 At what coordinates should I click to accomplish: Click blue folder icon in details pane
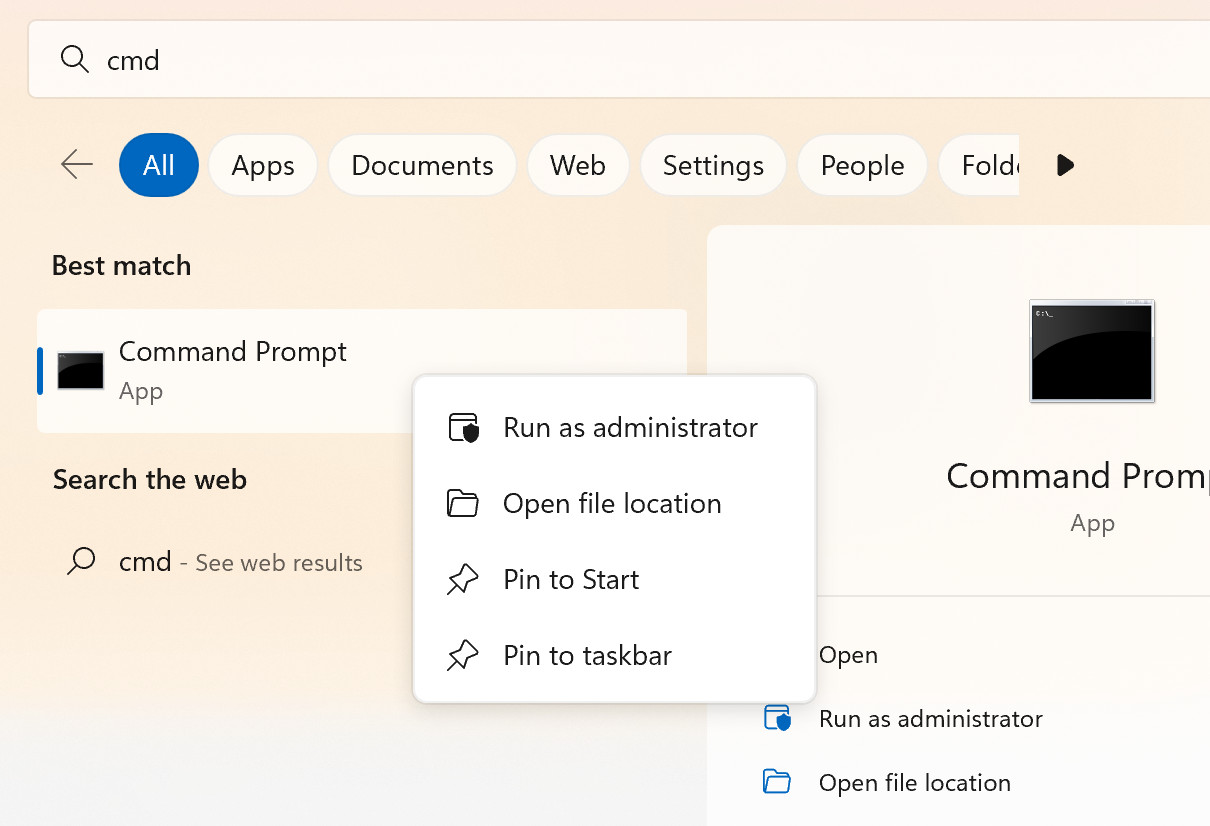(777, 781)
